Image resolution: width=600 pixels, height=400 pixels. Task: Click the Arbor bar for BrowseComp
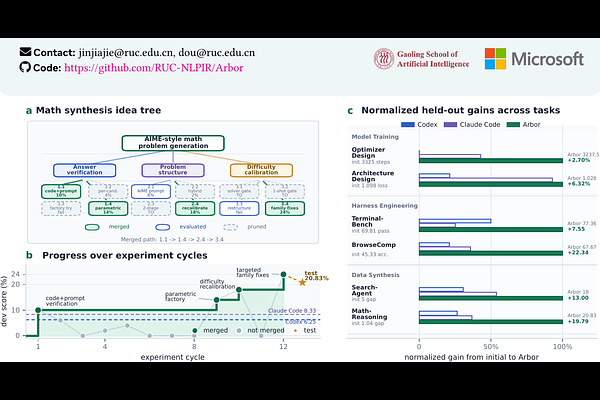click(x=491, y=253)
